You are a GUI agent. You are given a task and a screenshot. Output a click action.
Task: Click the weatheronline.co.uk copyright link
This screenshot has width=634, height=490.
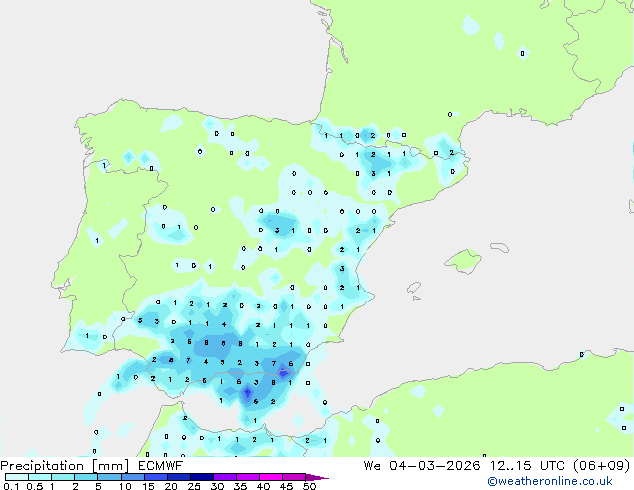550,481
